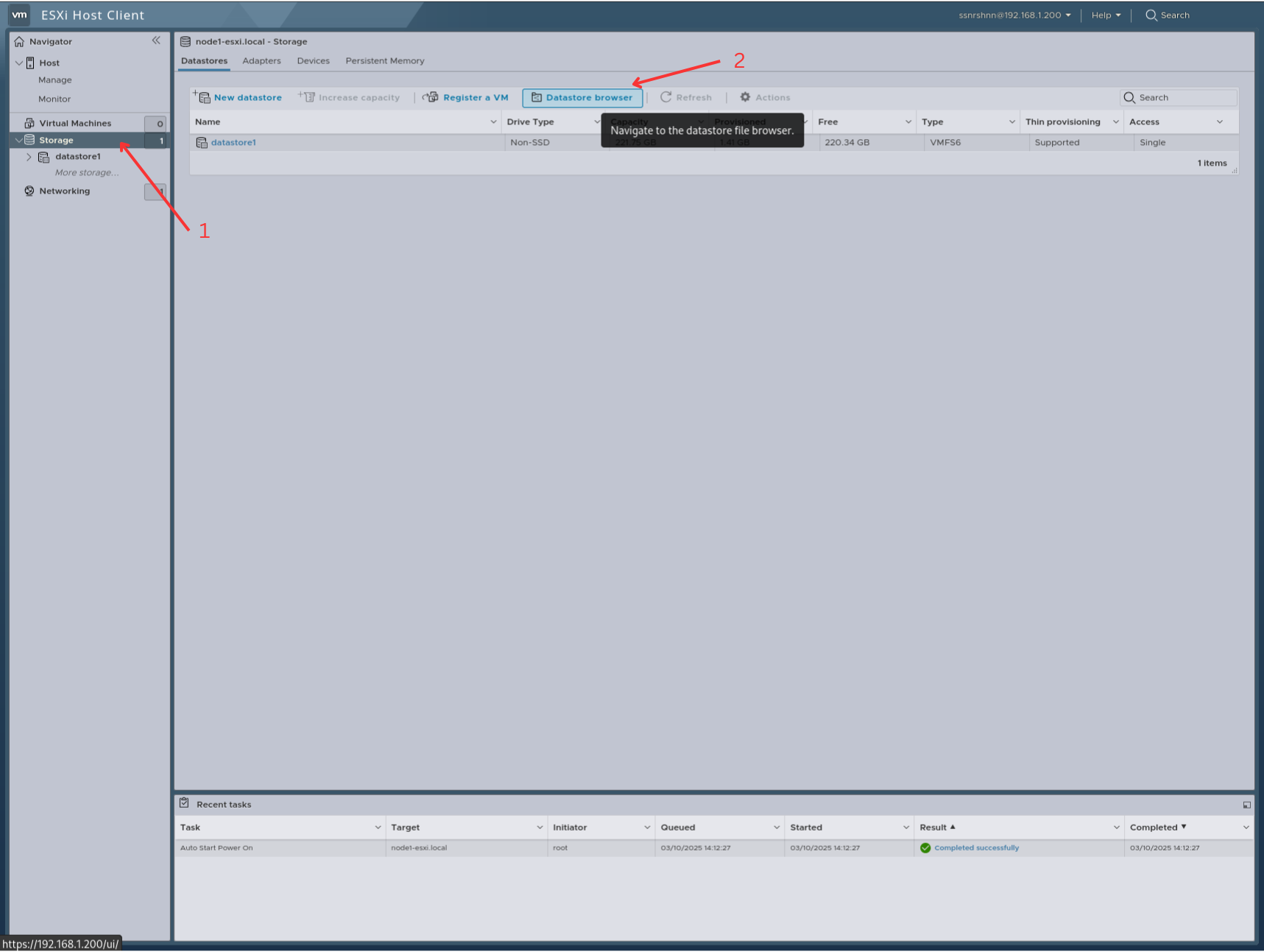Viewport: 1264px width, 952px height.
Task: Click the top-bar Search magnifier icon
Action: (x=1150, y=15)
